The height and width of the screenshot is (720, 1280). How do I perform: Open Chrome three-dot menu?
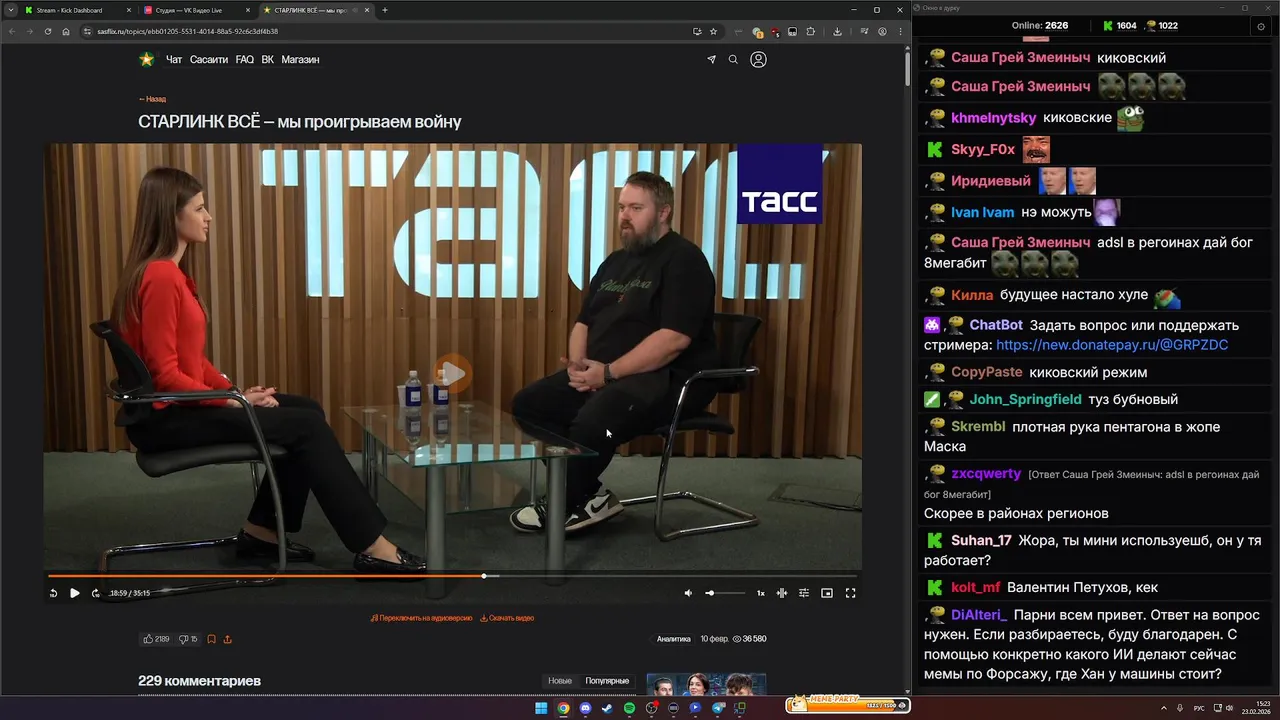click(899, 31)
